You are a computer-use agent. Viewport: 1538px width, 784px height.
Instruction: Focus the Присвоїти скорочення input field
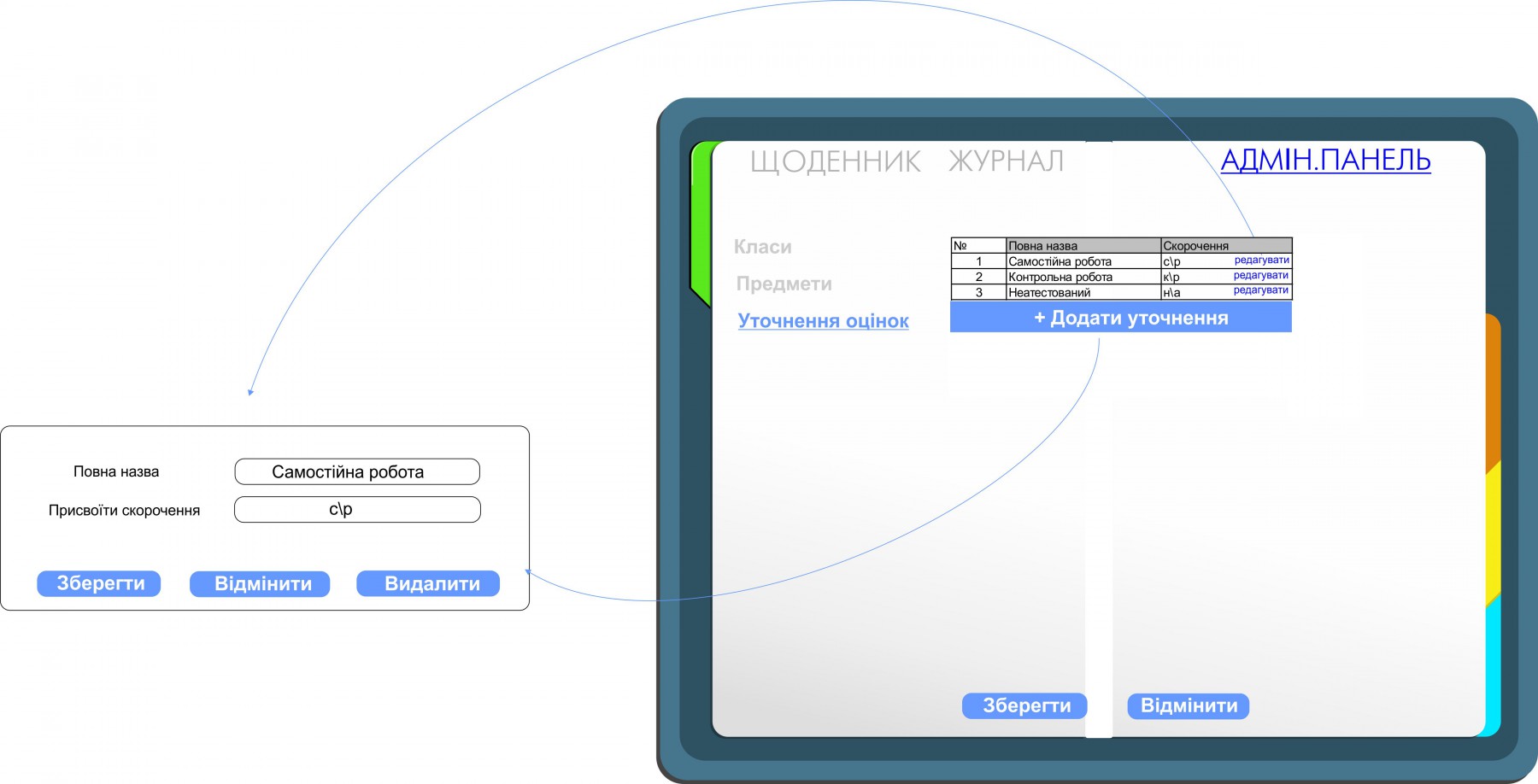coord(357,510)
